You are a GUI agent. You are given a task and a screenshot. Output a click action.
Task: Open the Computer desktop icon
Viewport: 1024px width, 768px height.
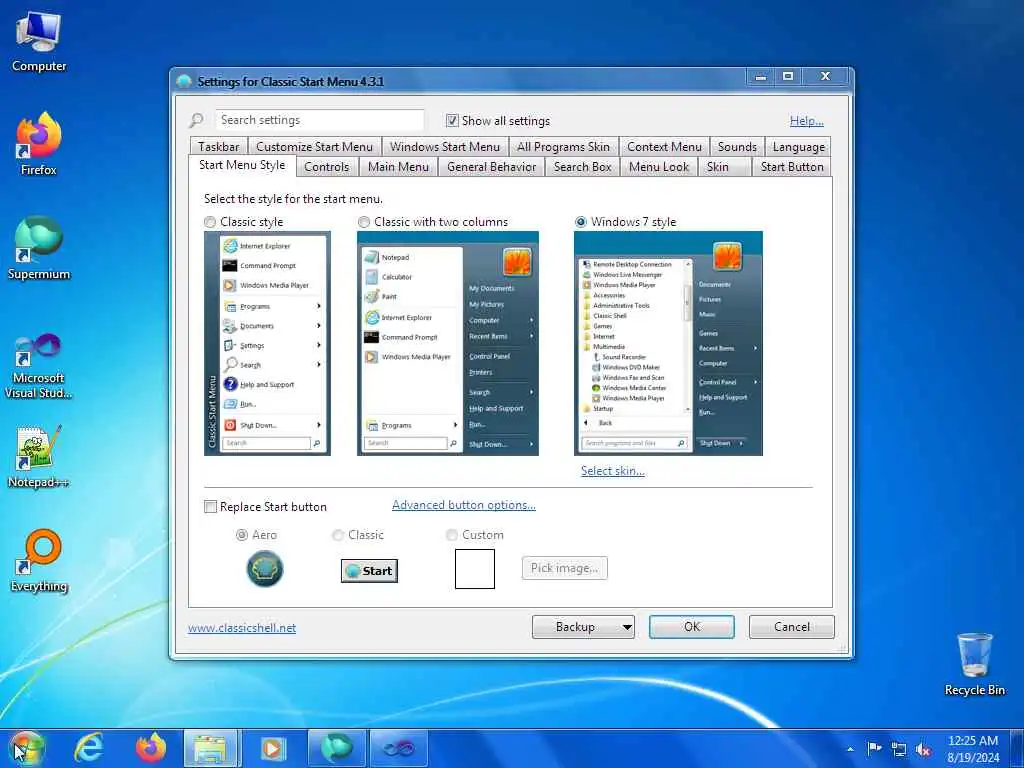pyautogui.click(x=39, y=42)
